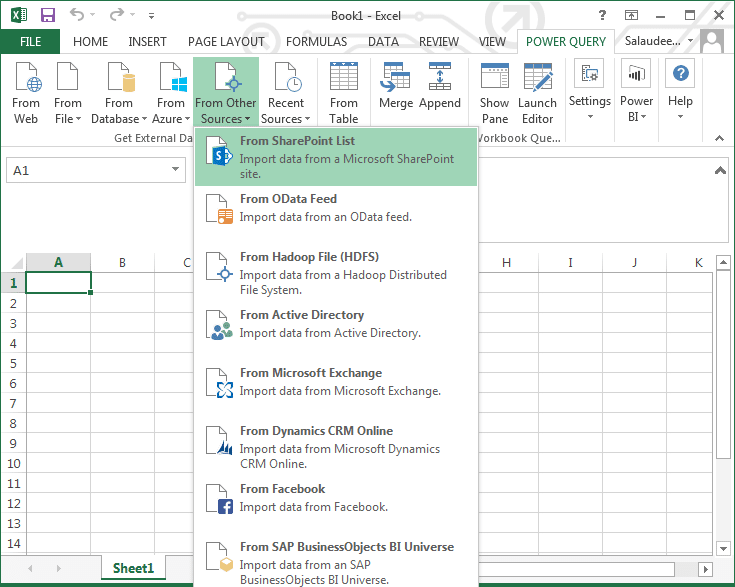Click next sheet navigation arrow
735x587 pixels.
59,569
